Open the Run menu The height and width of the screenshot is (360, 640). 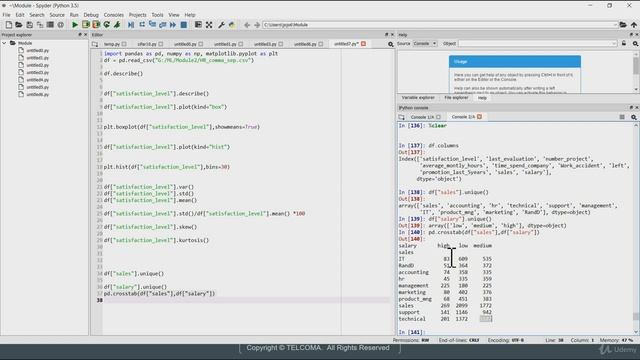[x=74, y=15]
